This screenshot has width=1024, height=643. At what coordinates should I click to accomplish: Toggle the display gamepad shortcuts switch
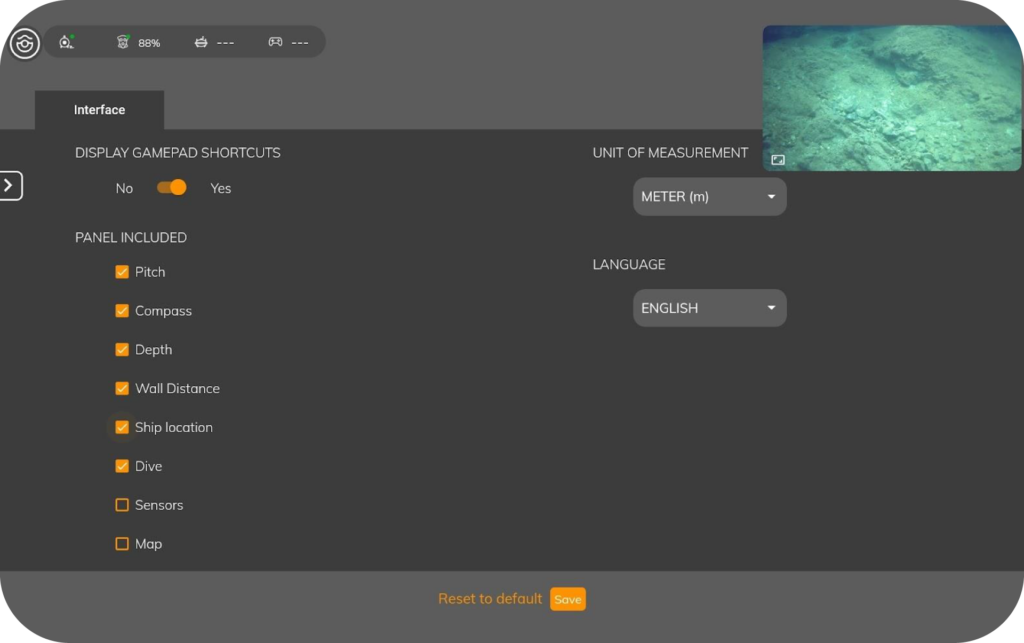pyautogui.click(x=171, y=187)
